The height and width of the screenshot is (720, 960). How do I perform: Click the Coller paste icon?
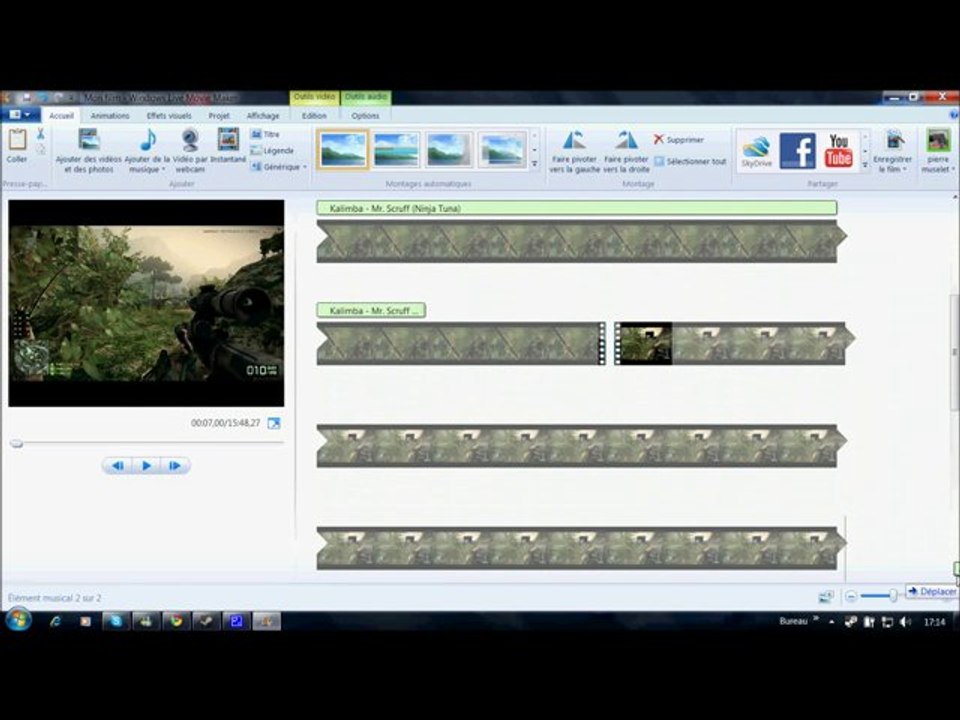coord(17,140)
